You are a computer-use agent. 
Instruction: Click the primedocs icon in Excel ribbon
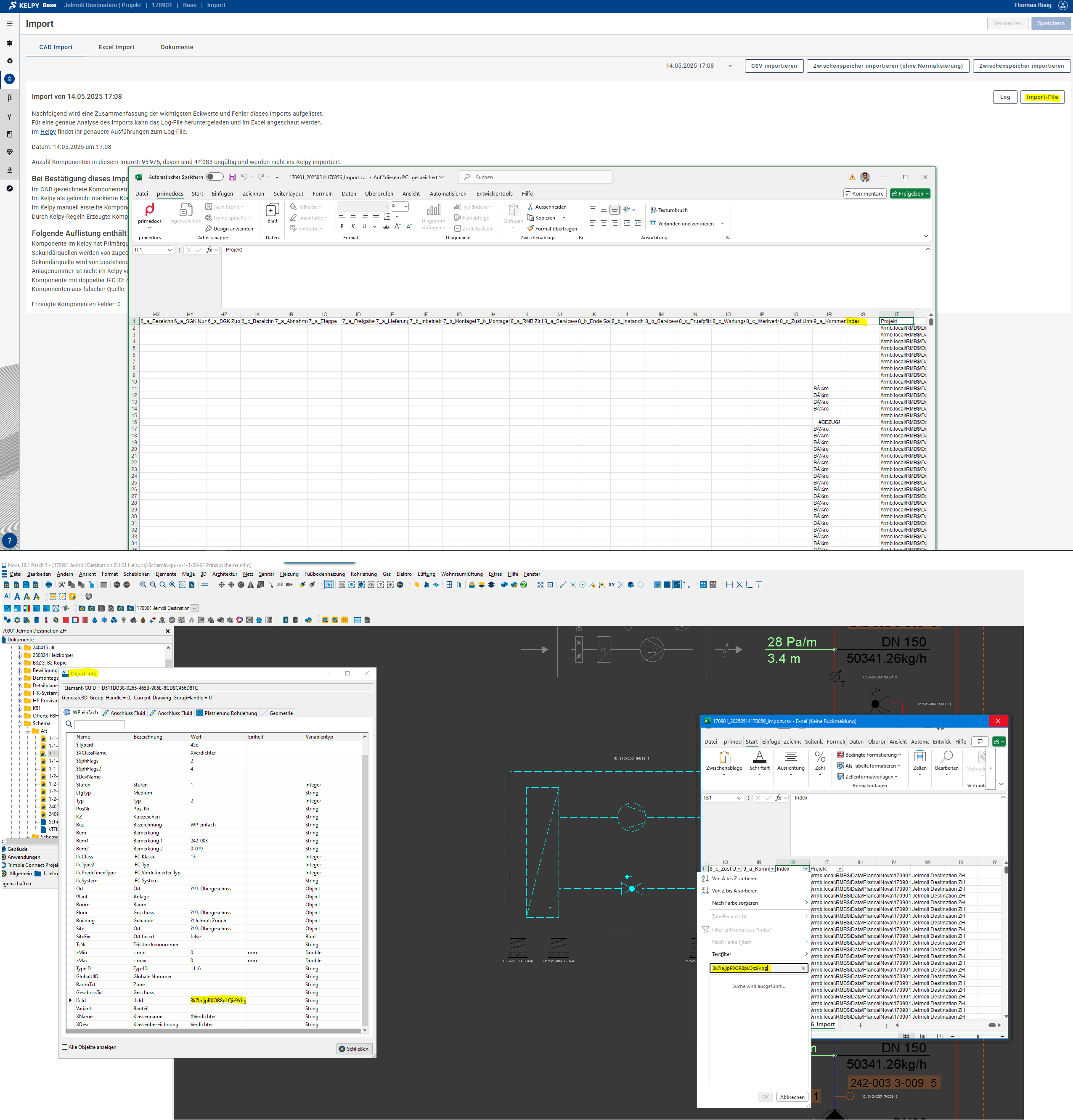click(x=150, y=210)
